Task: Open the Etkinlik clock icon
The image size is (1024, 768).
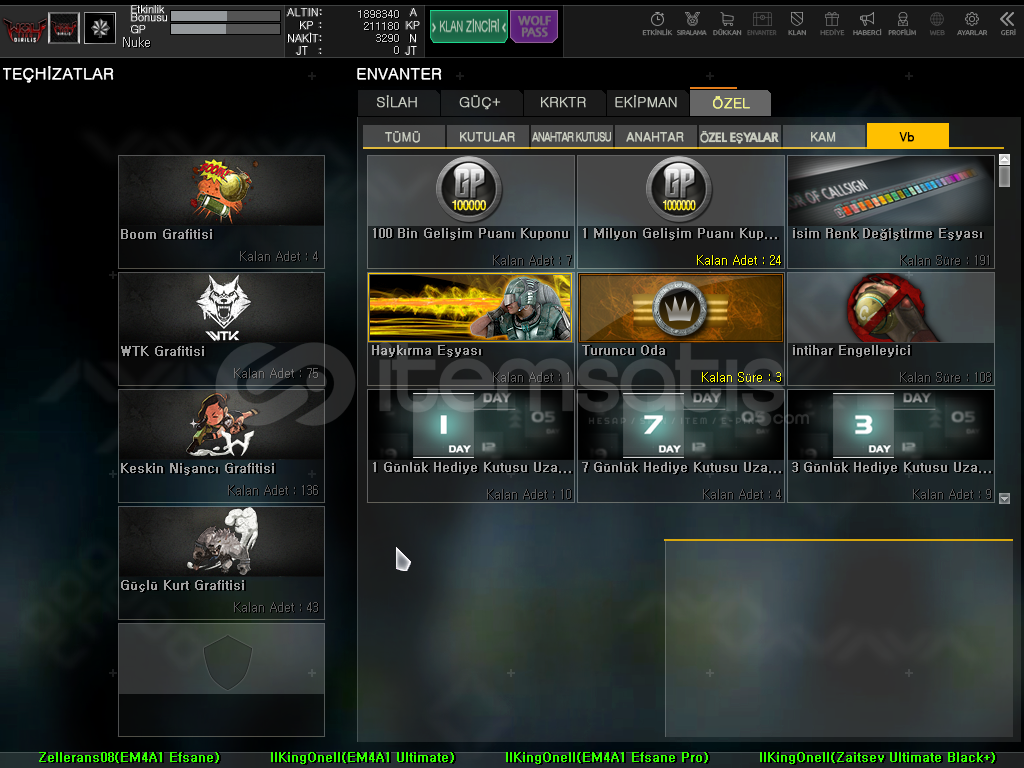Action: click(x=657, y=24)
